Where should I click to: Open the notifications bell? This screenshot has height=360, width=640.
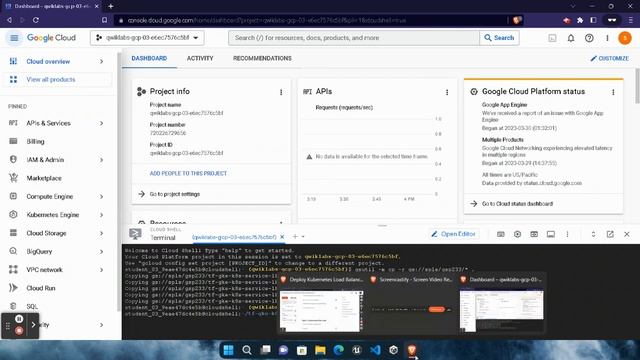[571, 38]
